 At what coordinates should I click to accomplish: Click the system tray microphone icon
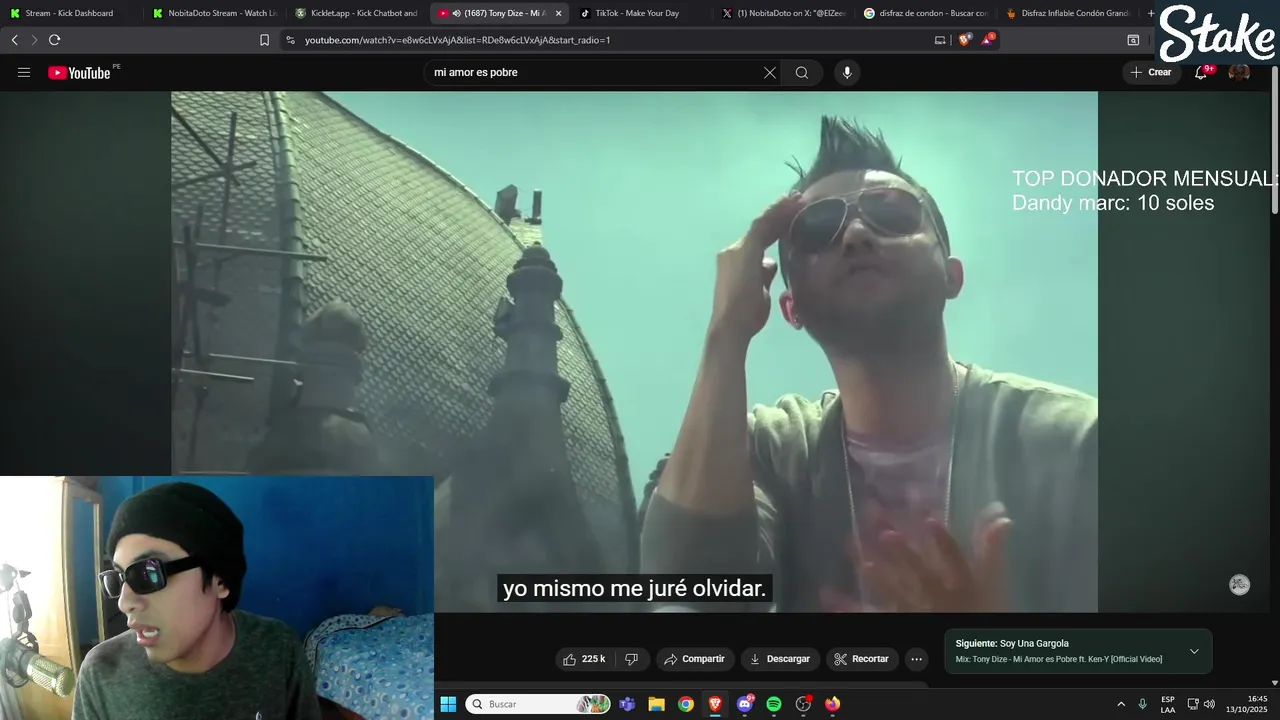pyautogui.click(x=1142, y=704)
